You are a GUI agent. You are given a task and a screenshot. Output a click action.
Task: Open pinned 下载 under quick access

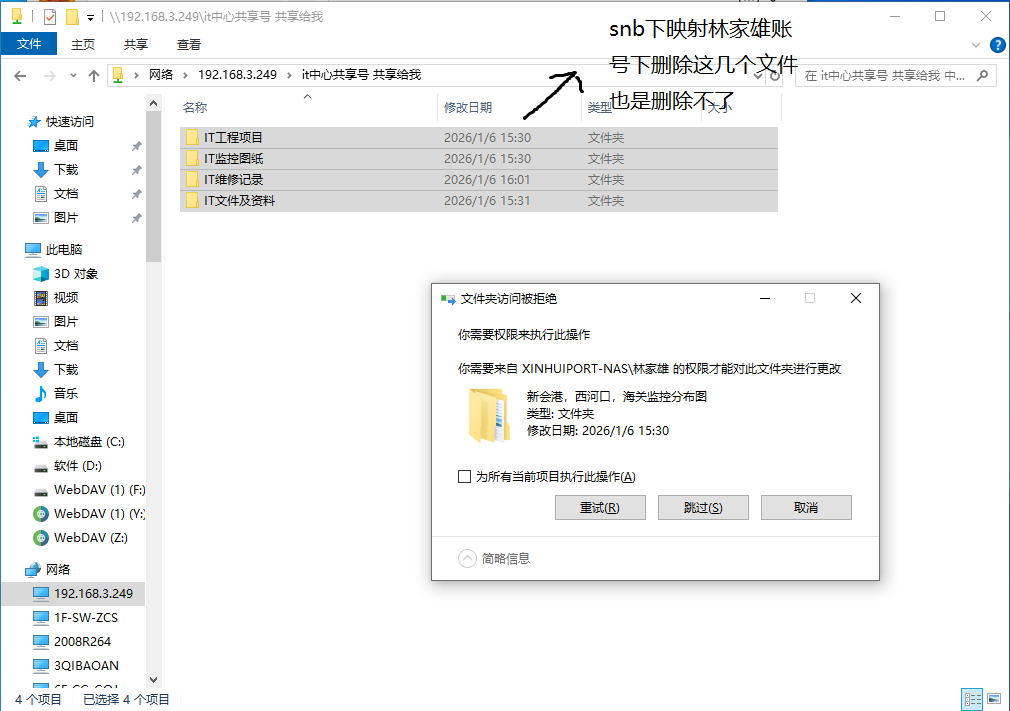(65, 169)
